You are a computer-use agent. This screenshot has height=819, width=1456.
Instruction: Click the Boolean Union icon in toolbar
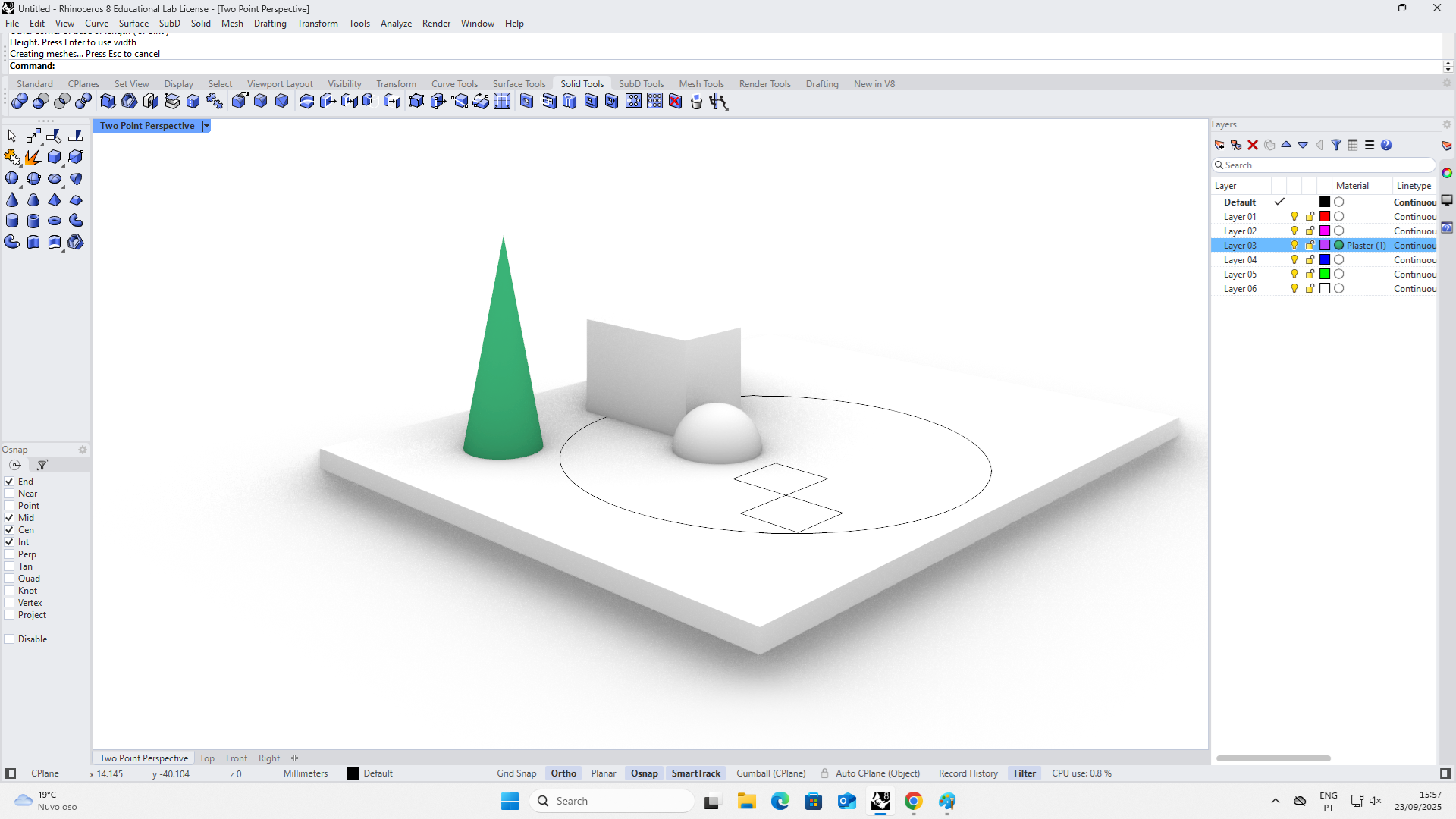(x=20, y=102)
